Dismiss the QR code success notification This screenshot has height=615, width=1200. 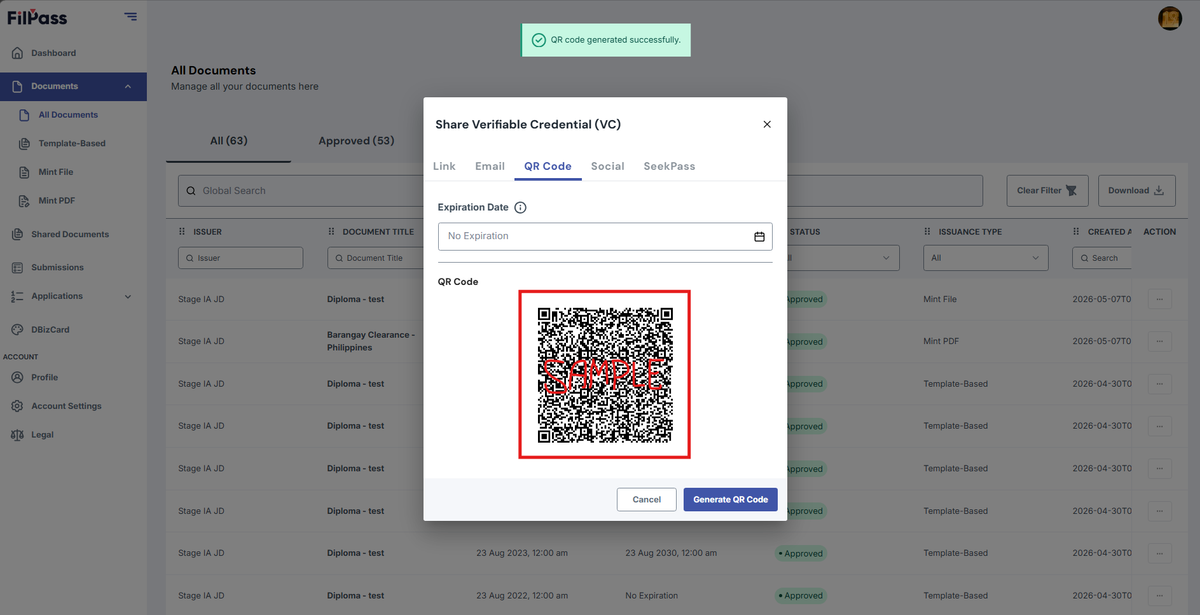608,40
